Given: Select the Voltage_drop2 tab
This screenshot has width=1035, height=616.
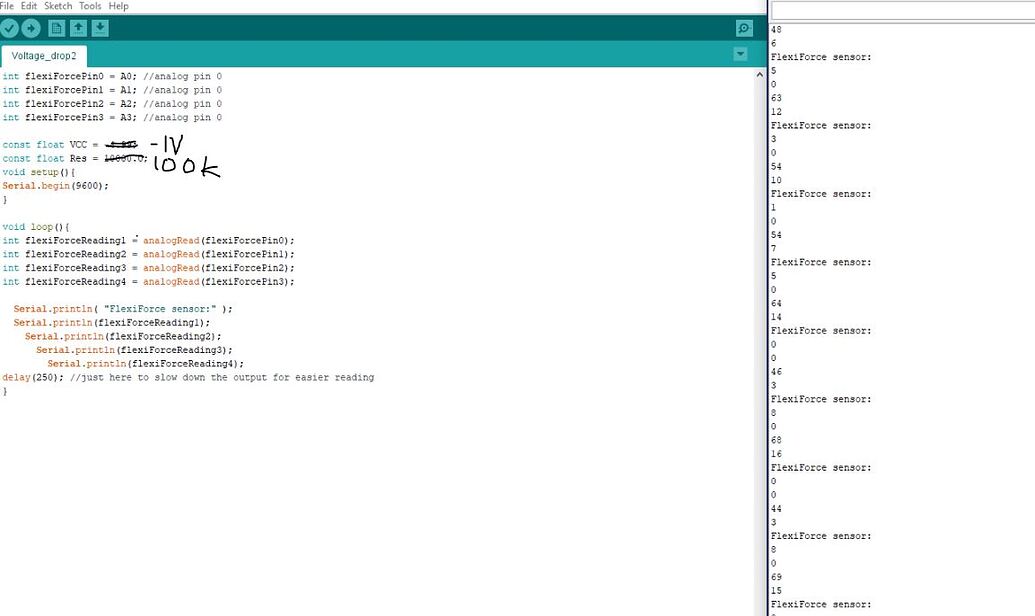Looking at the screenshot, I should pos(44,56).
